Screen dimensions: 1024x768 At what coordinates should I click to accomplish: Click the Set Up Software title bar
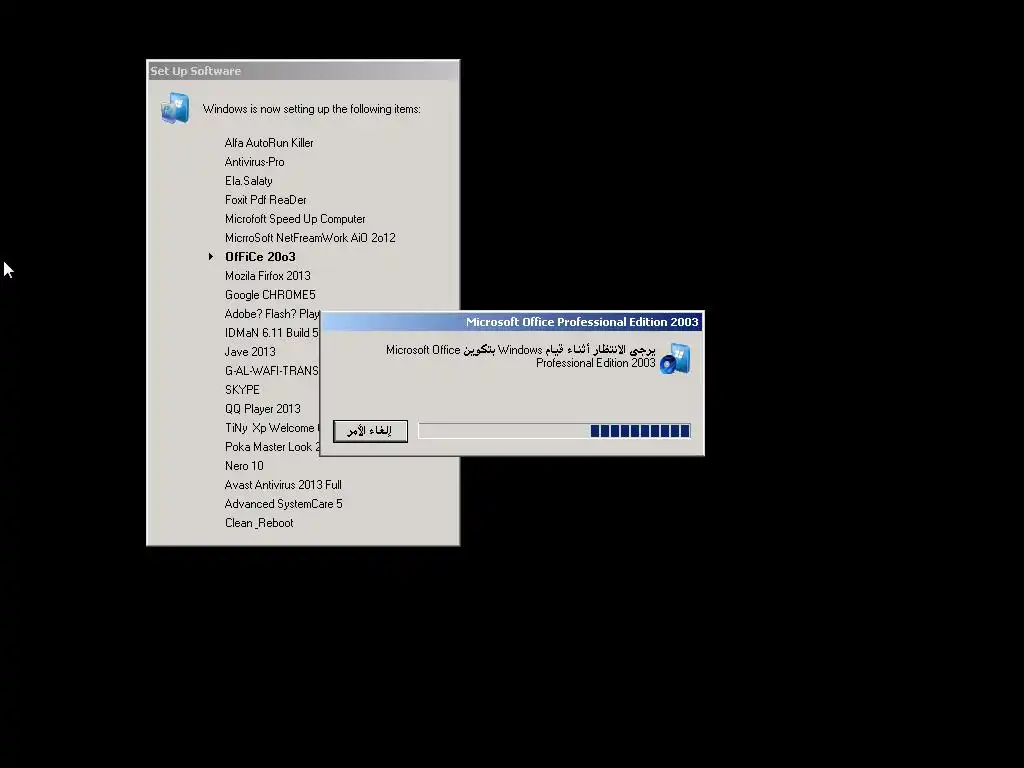click(303, 71)
